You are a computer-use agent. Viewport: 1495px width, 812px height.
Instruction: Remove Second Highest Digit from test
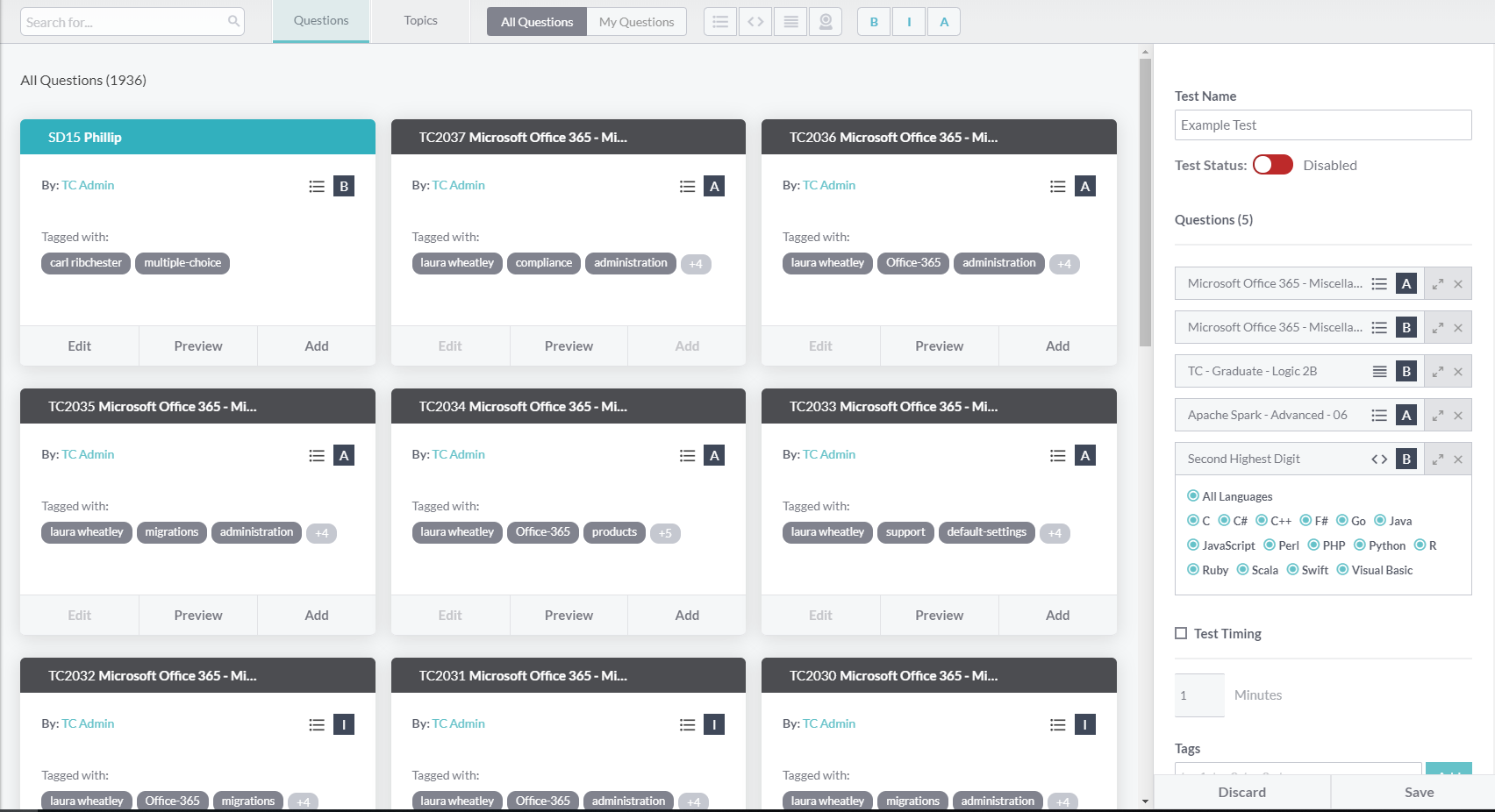click(x=1458, y=459)
